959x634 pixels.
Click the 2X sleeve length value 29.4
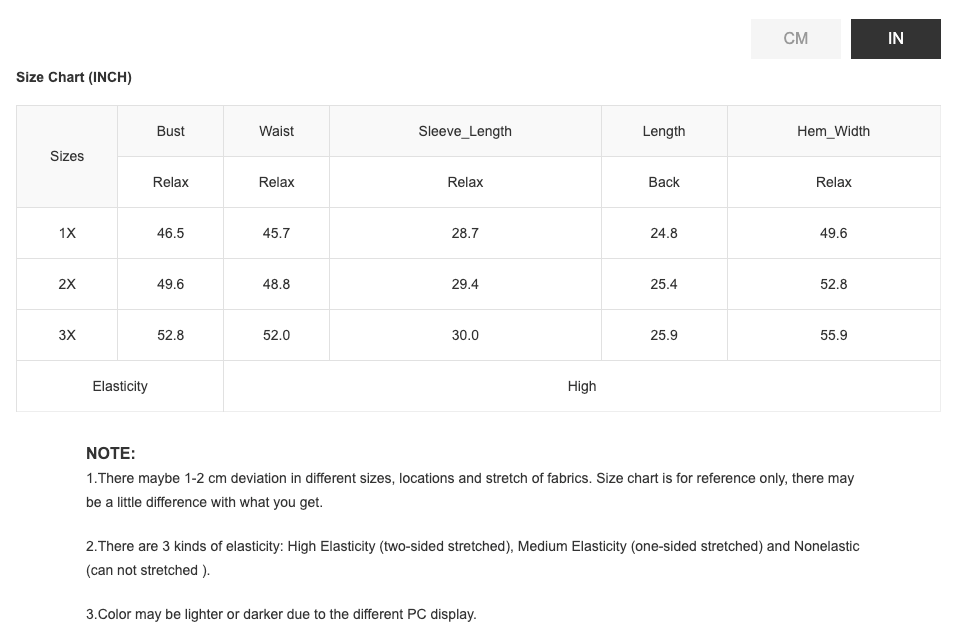point(465,284)
